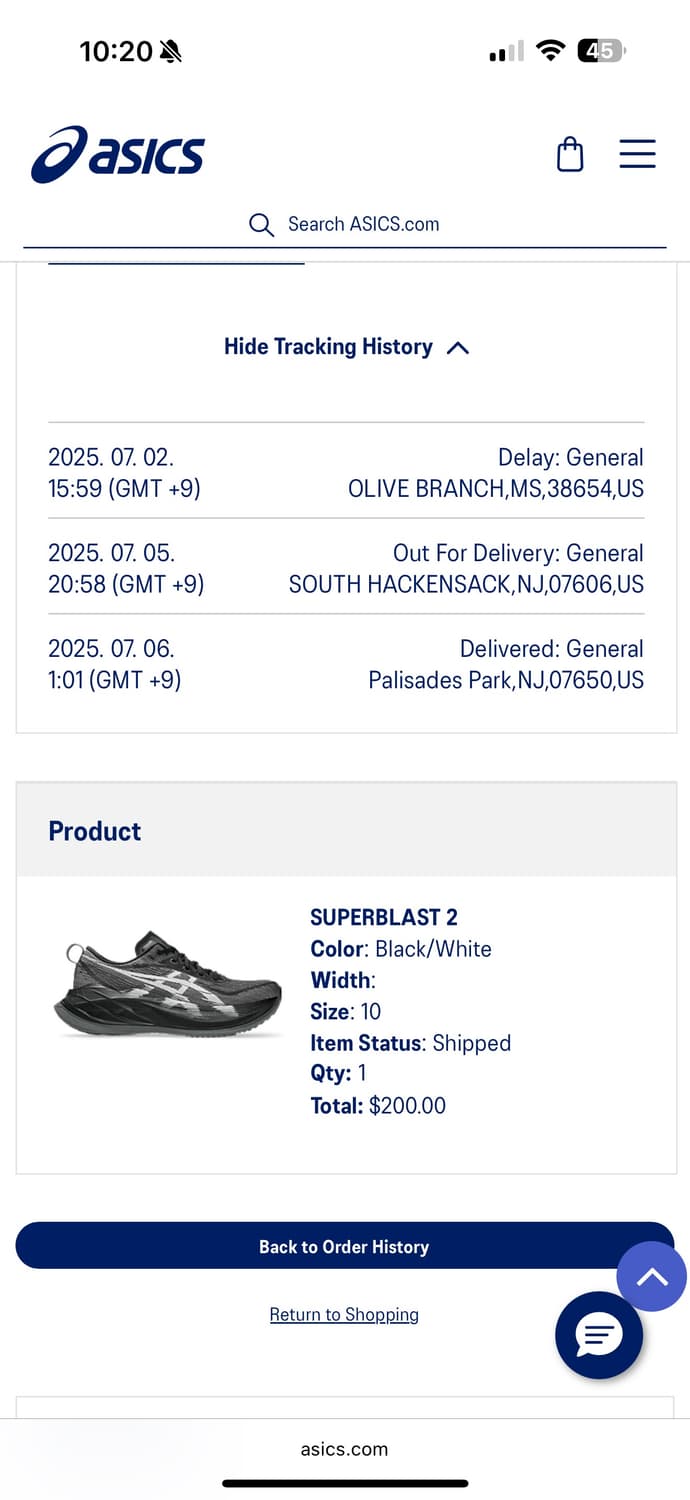Go Back to Order History
This screenshot has width=690, height=1500.
point(344,1246)
